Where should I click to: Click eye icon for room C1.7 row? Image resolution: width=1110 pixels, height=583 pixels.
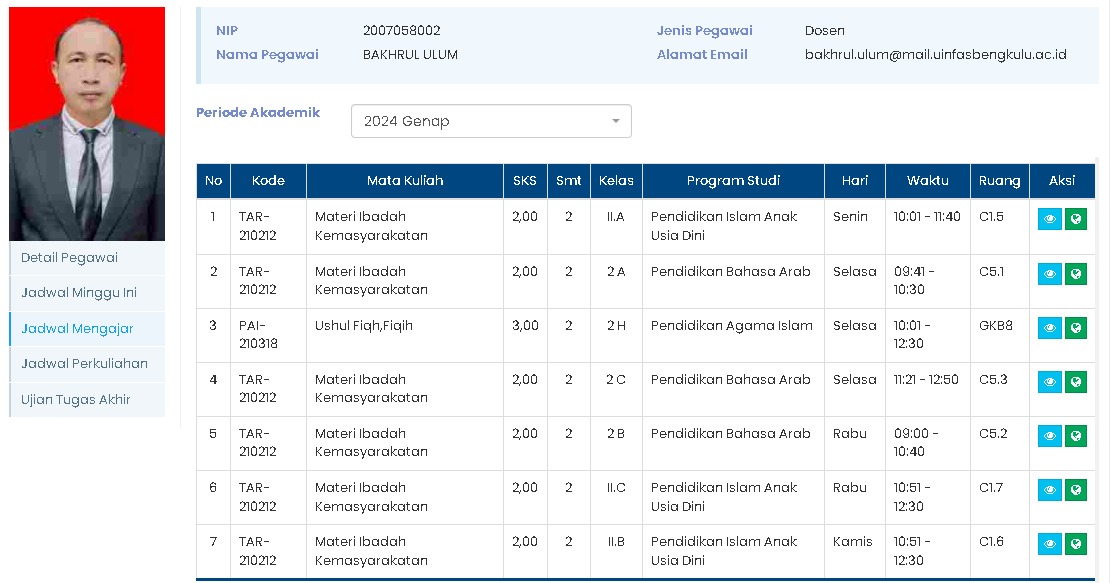(1049, 489)
